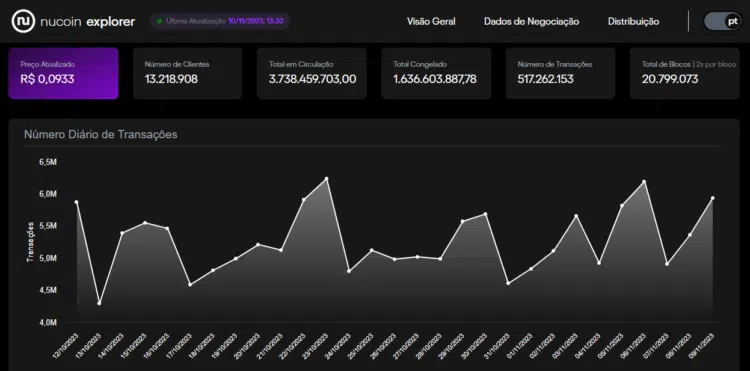
Task: Click the 13/10/2023 lowest data point
Action: 99,303
